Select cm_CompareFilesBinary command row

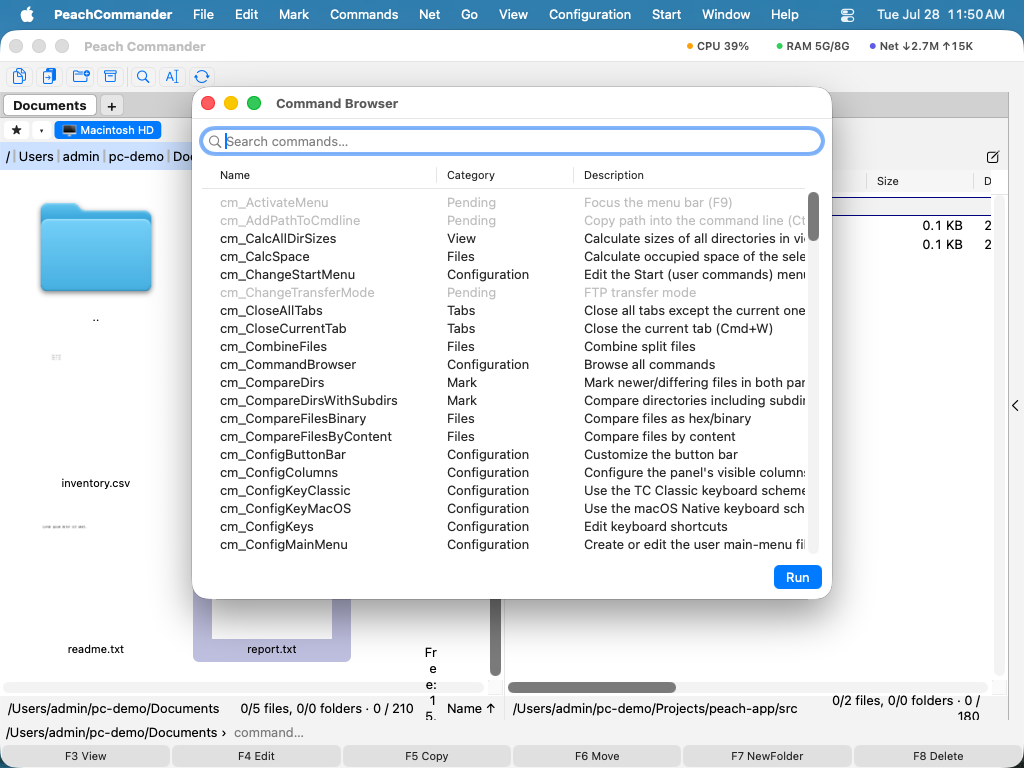[504, 418]
